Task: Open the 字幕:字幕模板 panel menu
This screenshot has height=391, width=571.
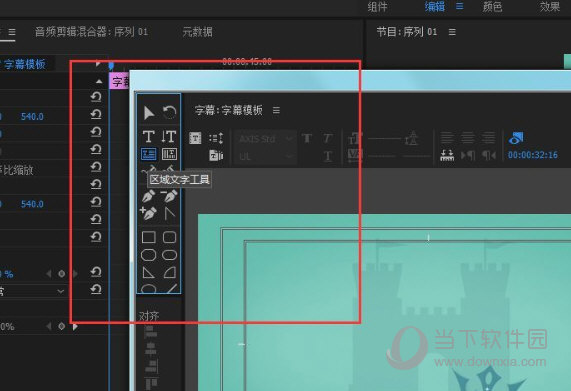Action: pyautogui.click(x=276, y=110)
